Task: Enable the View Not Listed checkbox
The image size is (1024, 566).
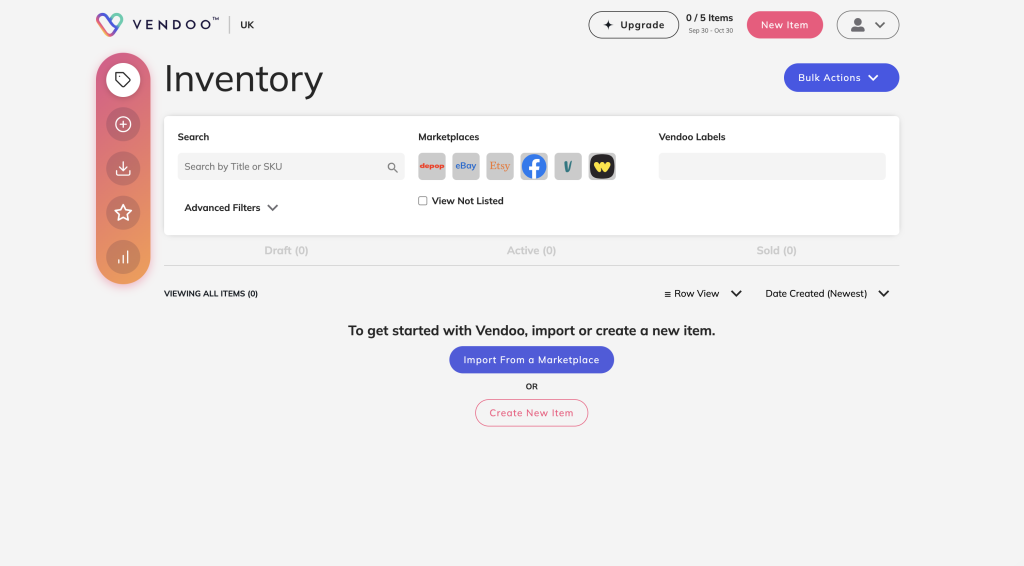Action: [423, 201]
